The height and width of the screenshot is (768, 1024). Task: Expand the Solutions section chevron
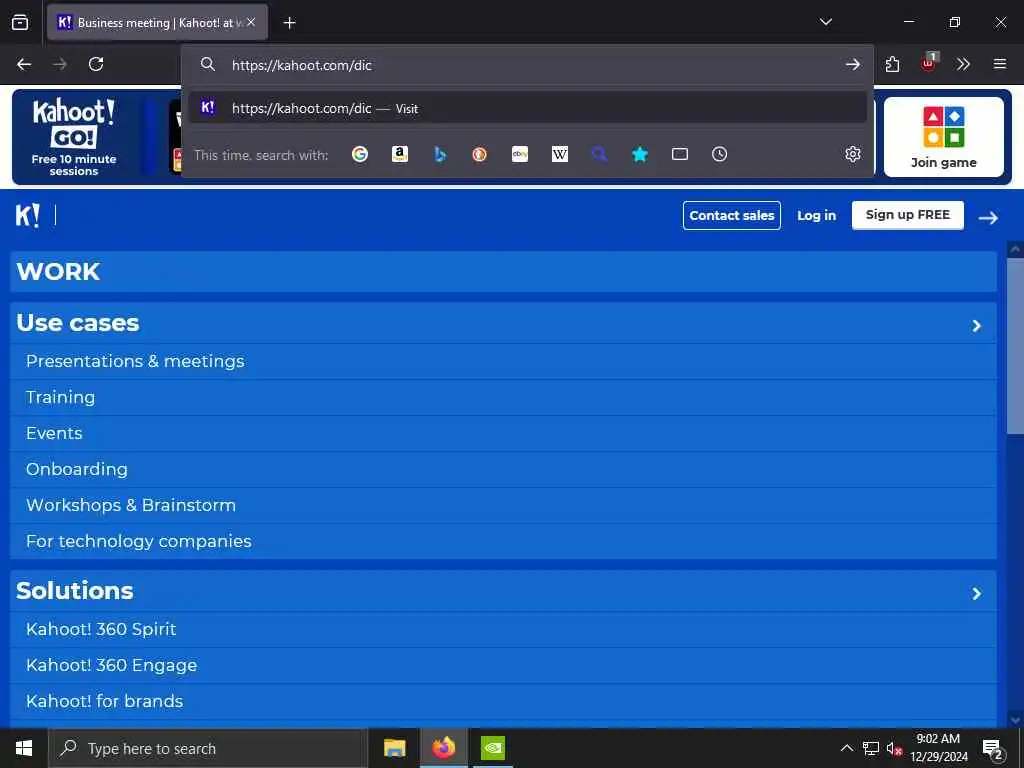(x=976, y=593)
